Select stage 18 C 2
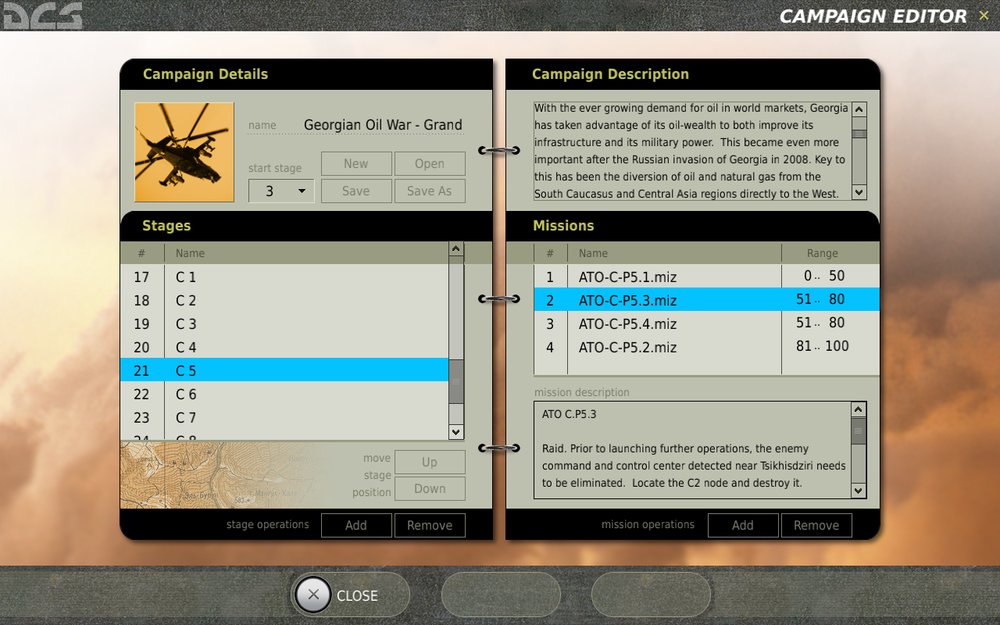This screenshot has height=625, width=1000. (284, 300)
